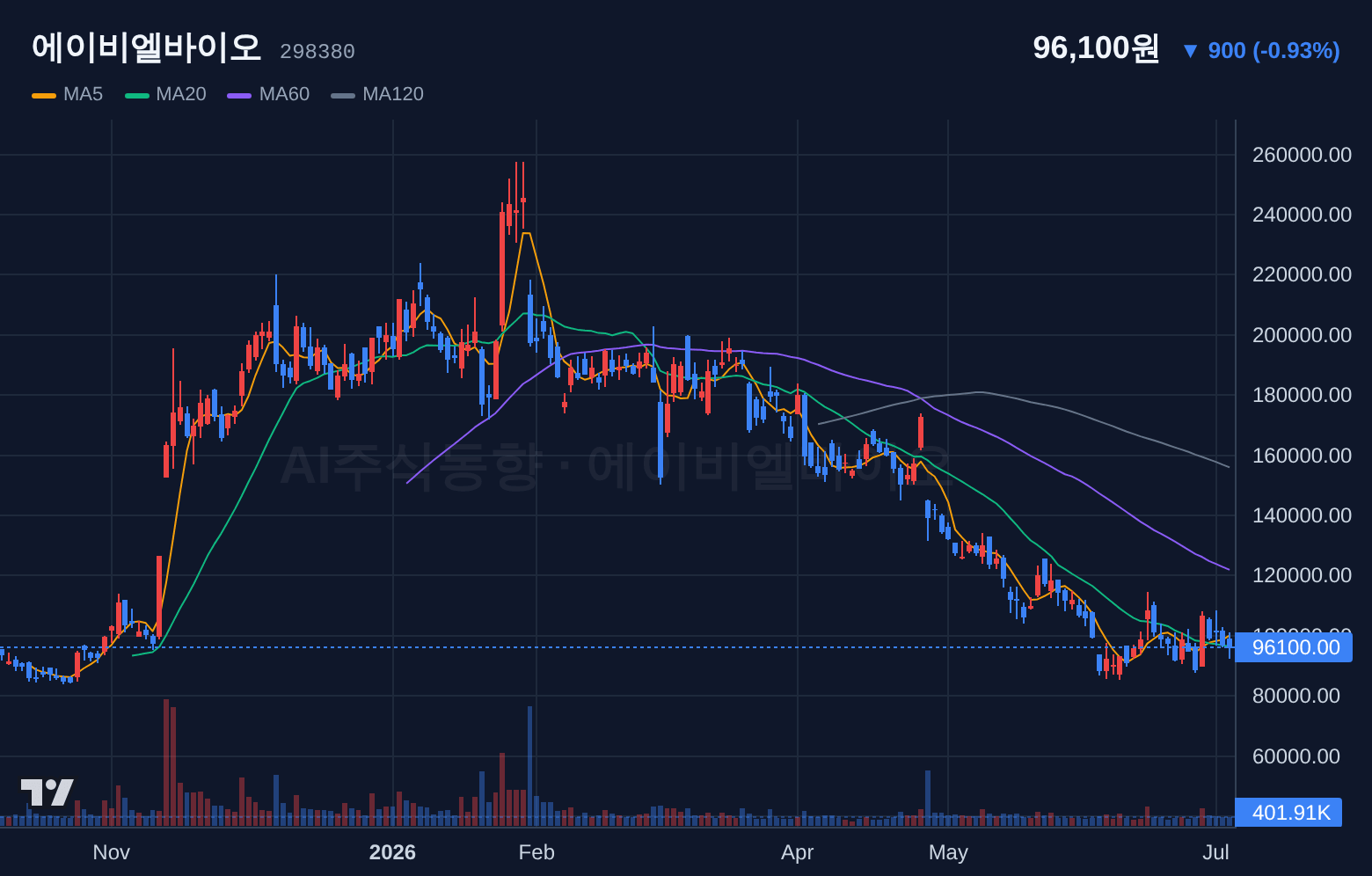Click the Apr label on time axis
The width and height of the screenshot is (1372, 876).
pos(798,852)
